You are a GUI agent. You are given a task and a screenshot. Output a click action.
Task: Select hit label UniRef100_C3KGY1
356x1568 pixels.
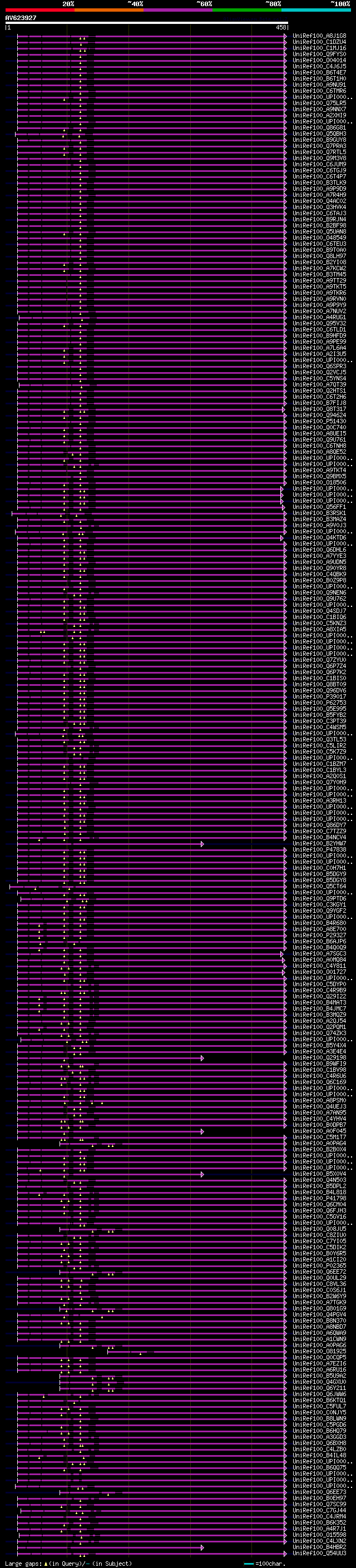tap(319, 904)
